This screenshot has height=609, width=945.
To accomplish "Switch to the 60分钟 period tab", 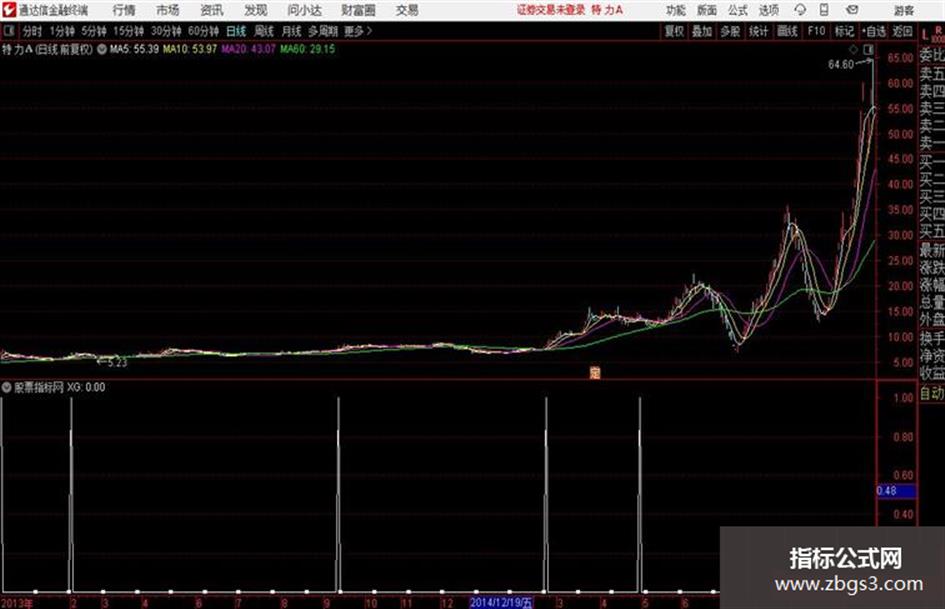I will [204, 31].
